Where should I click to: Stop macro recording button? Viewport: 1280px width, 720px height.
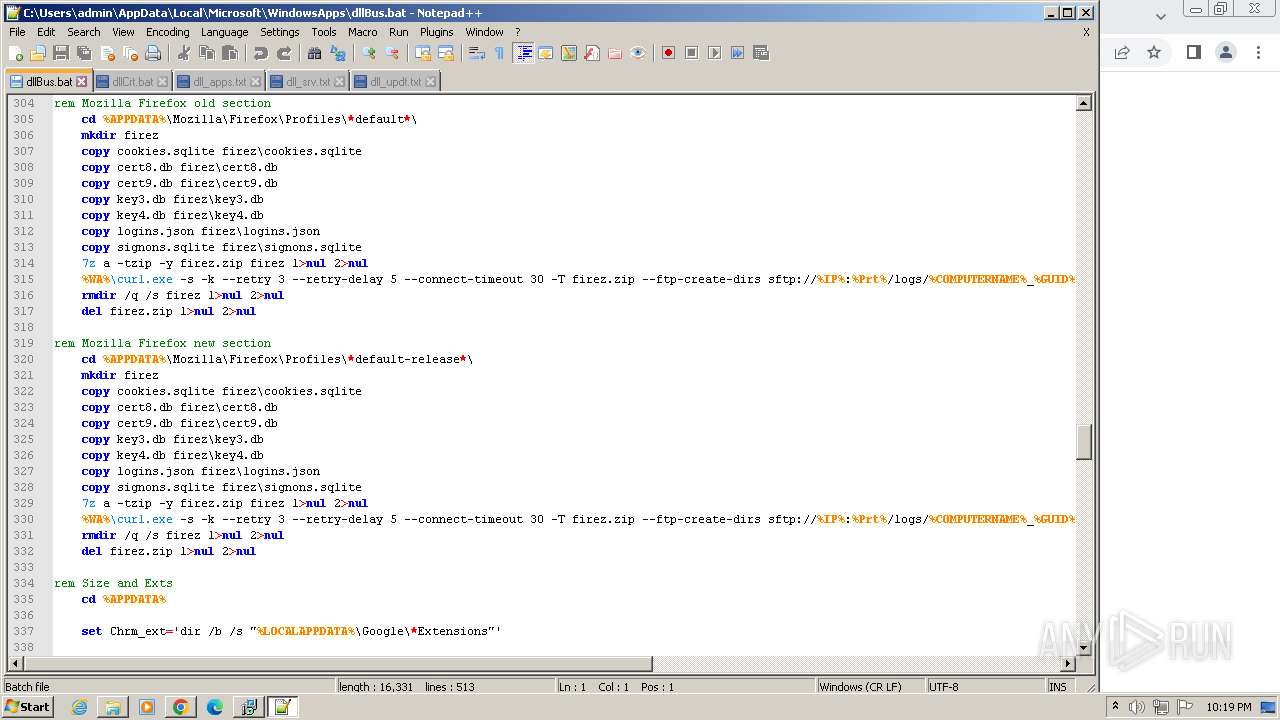coord(691,53)
